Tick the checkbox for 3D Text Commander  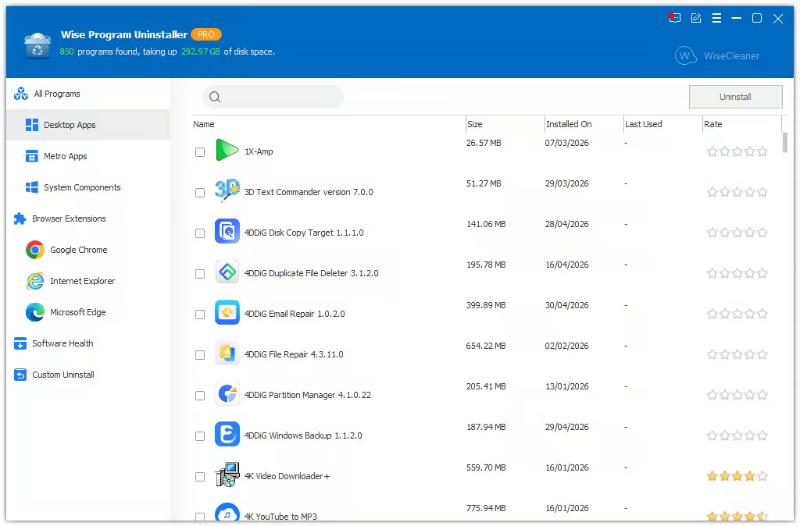(x=200, y=193)
